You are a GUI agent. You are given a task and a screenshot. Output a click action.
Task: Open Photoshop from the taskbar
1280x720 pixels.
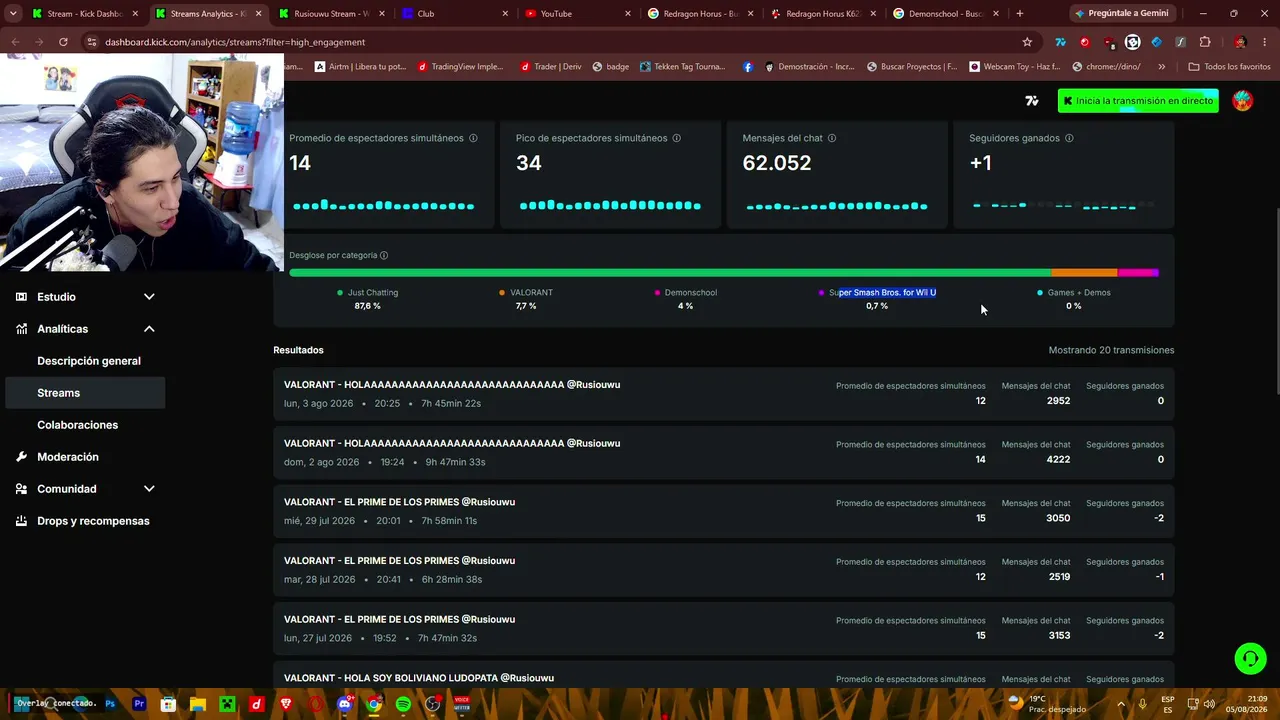110,704
